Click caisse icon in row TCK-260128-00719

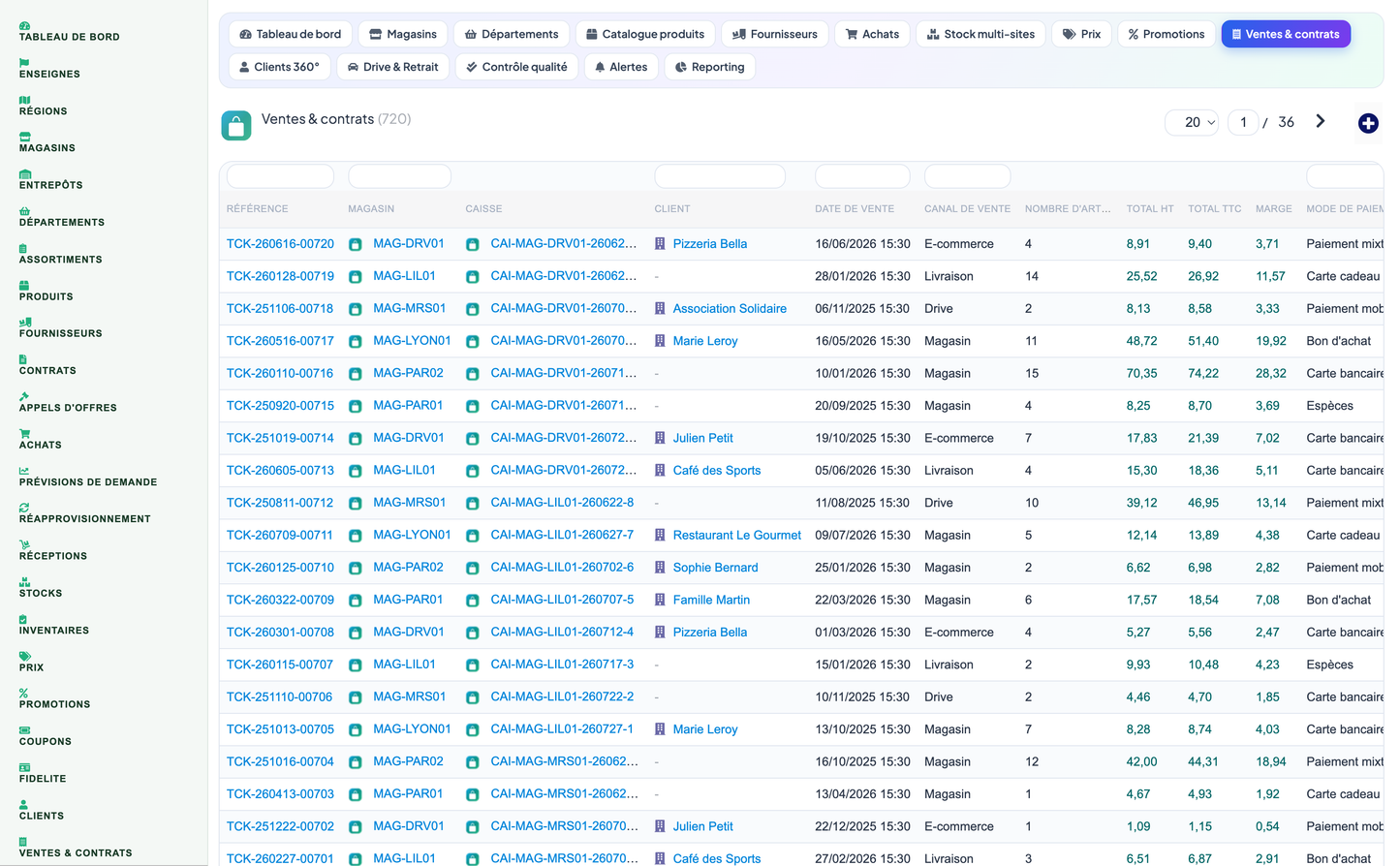point(472,277)
